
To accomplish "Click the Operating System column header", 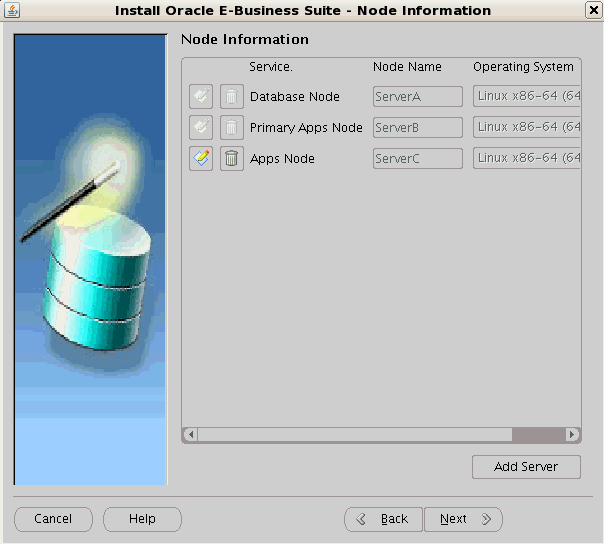I will pyautogui.click(x=523, y=67).
